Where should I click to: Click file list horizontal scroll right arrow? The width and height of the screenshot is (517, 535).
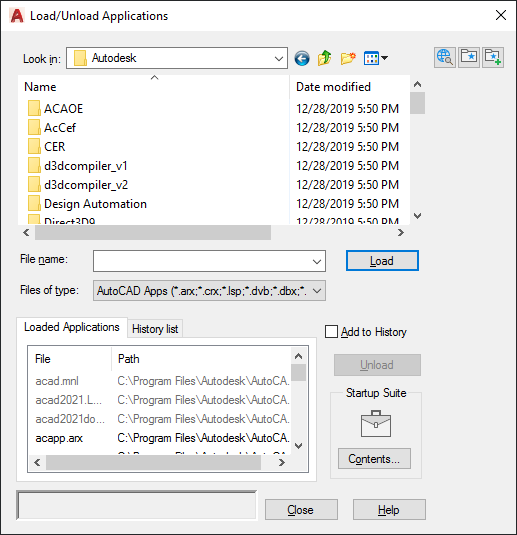coord(401,233)
